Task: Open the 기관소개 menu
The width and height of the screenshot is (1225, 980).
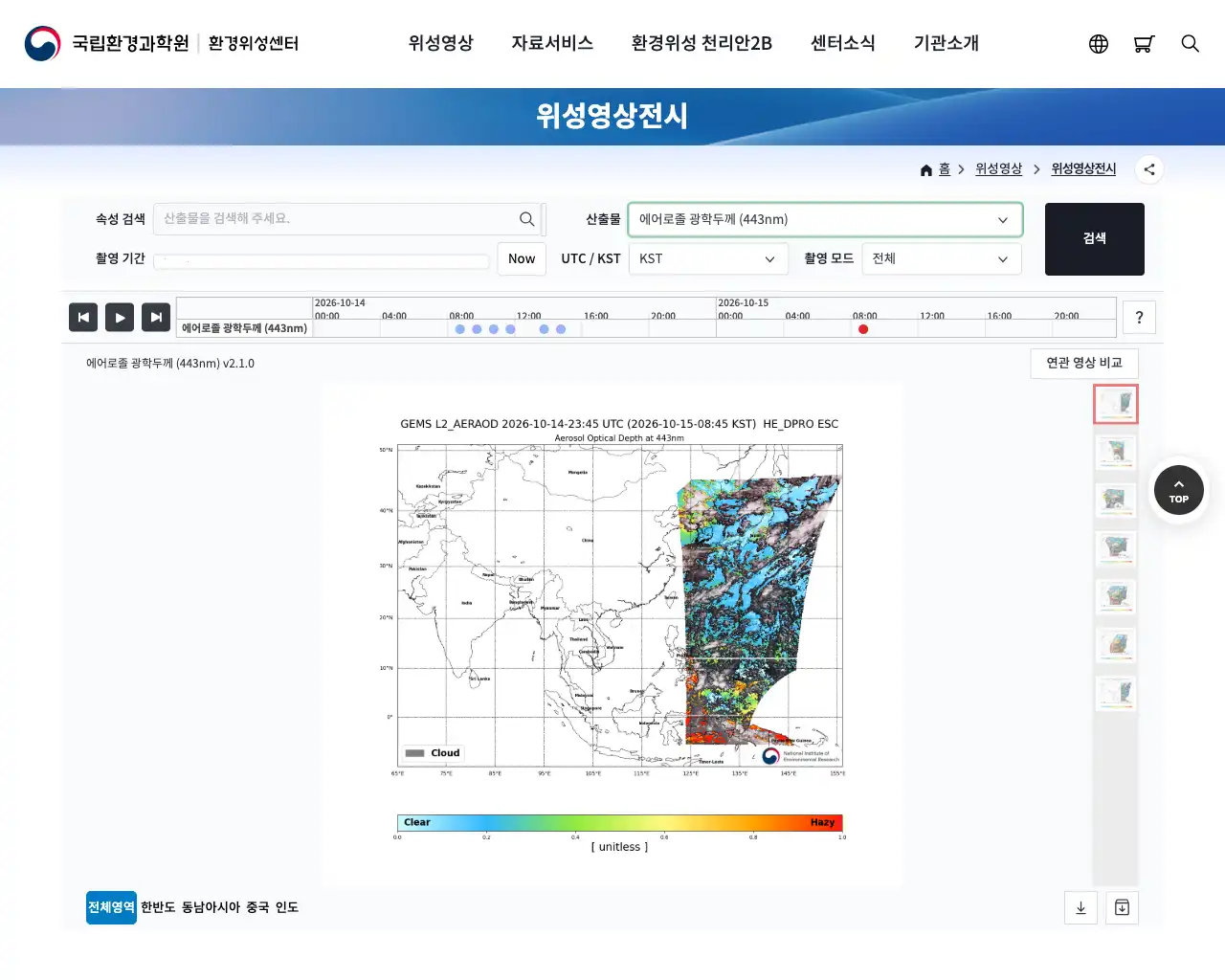Action: (x=947, y=43)
